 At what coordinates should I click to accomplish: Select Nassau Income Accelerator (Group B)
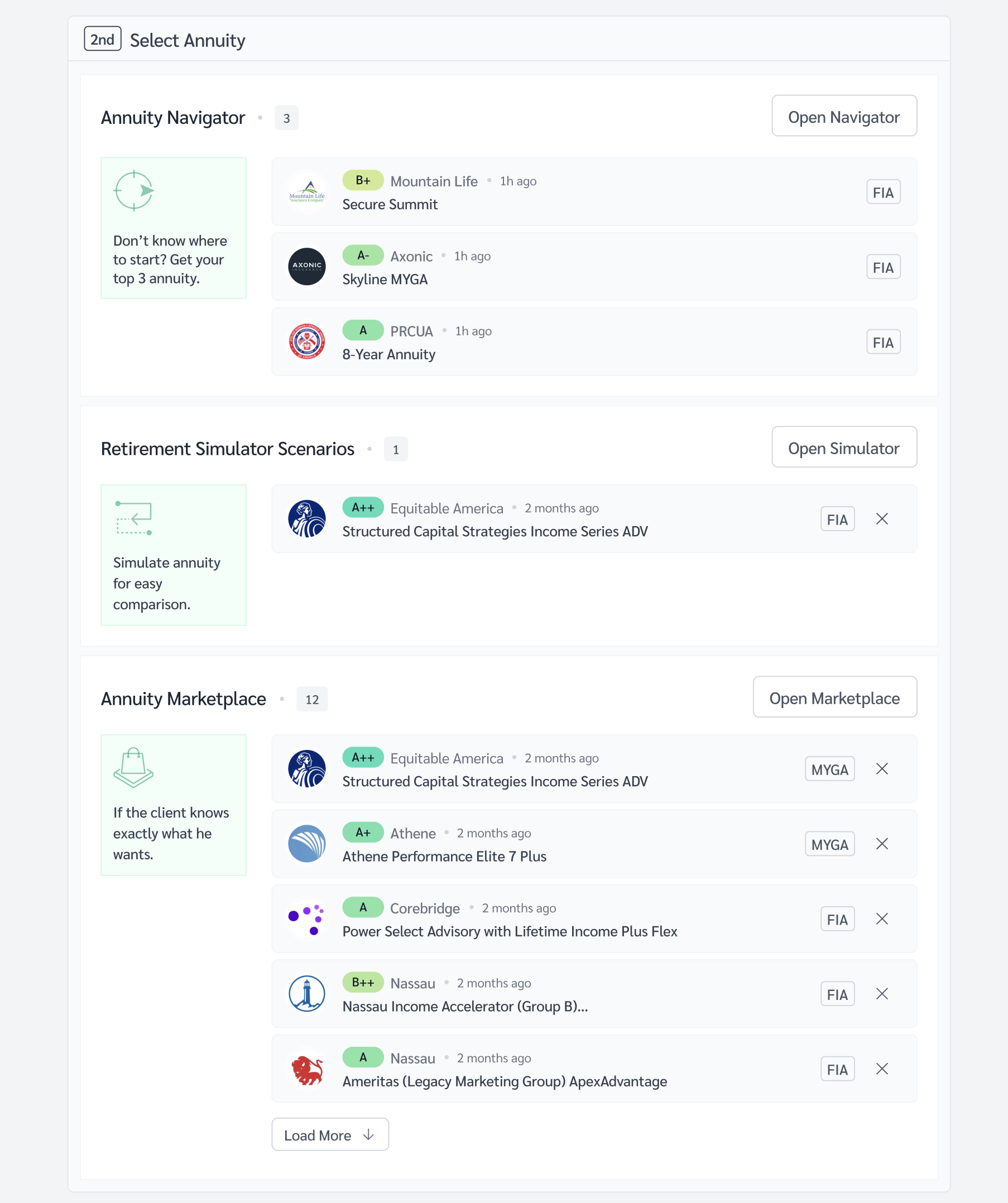[594, 994]
